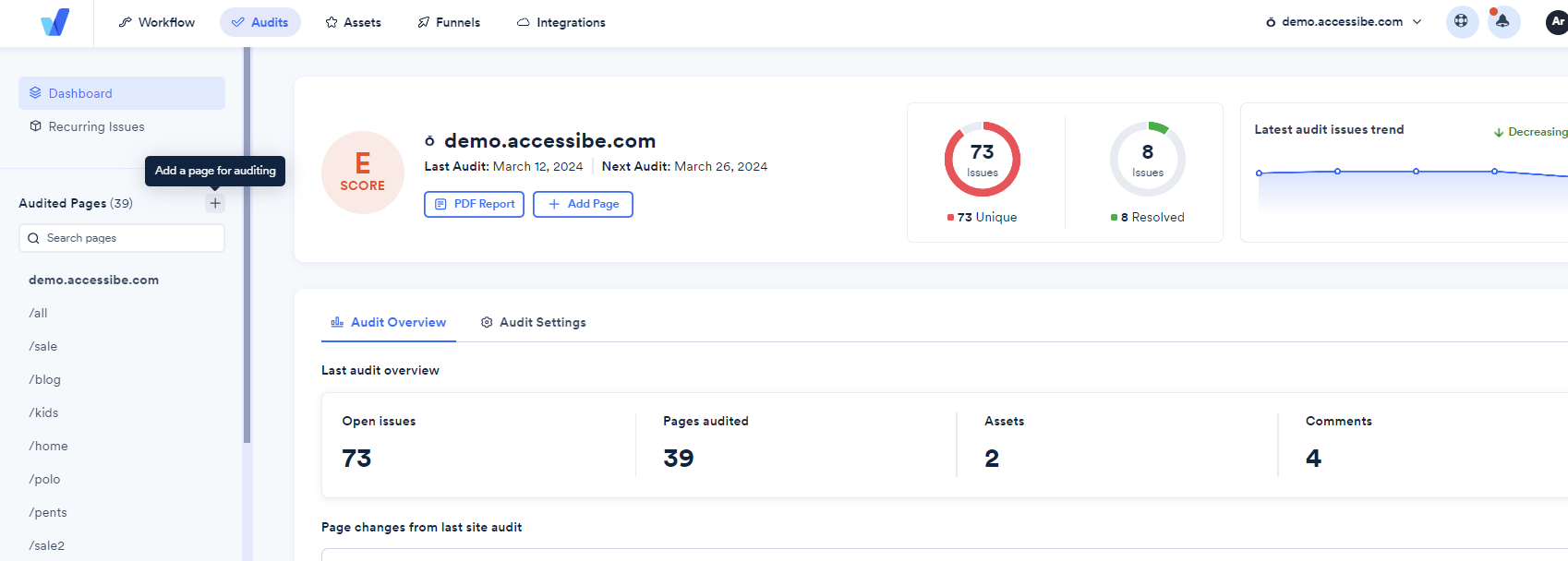This screenshot has height=561, width=1568.
Task: Click the third trend chart data point
Action: [1416, 171]
